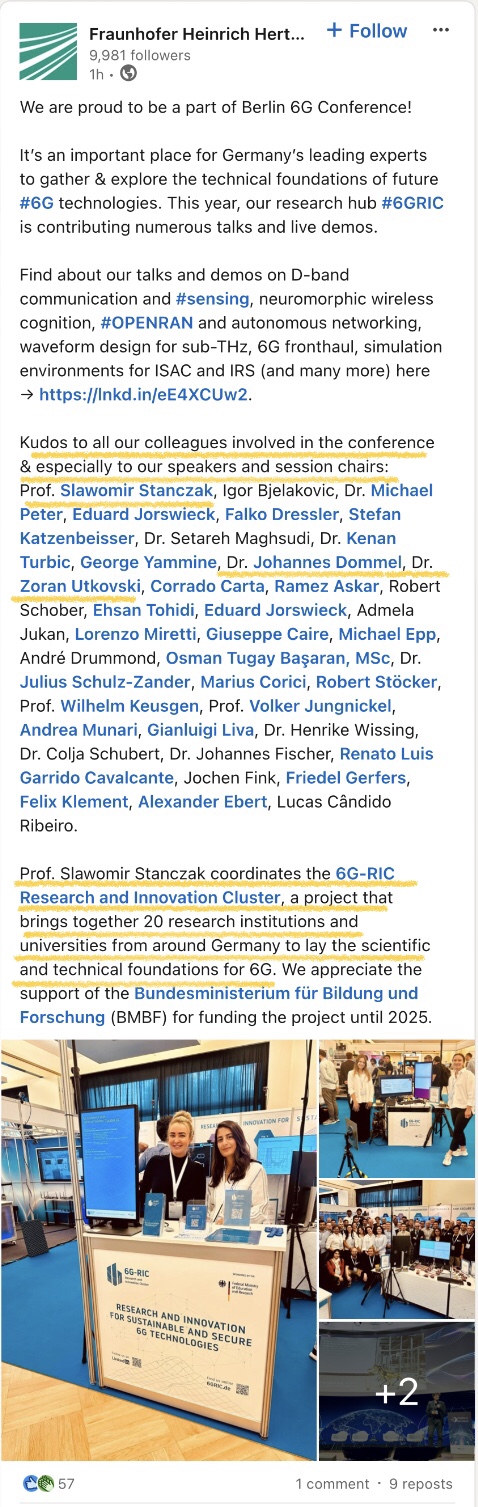This screenshot has width=478, height=1507.
Task: Open the top-right demo table photo
Action: click(x=397, y=1109)
